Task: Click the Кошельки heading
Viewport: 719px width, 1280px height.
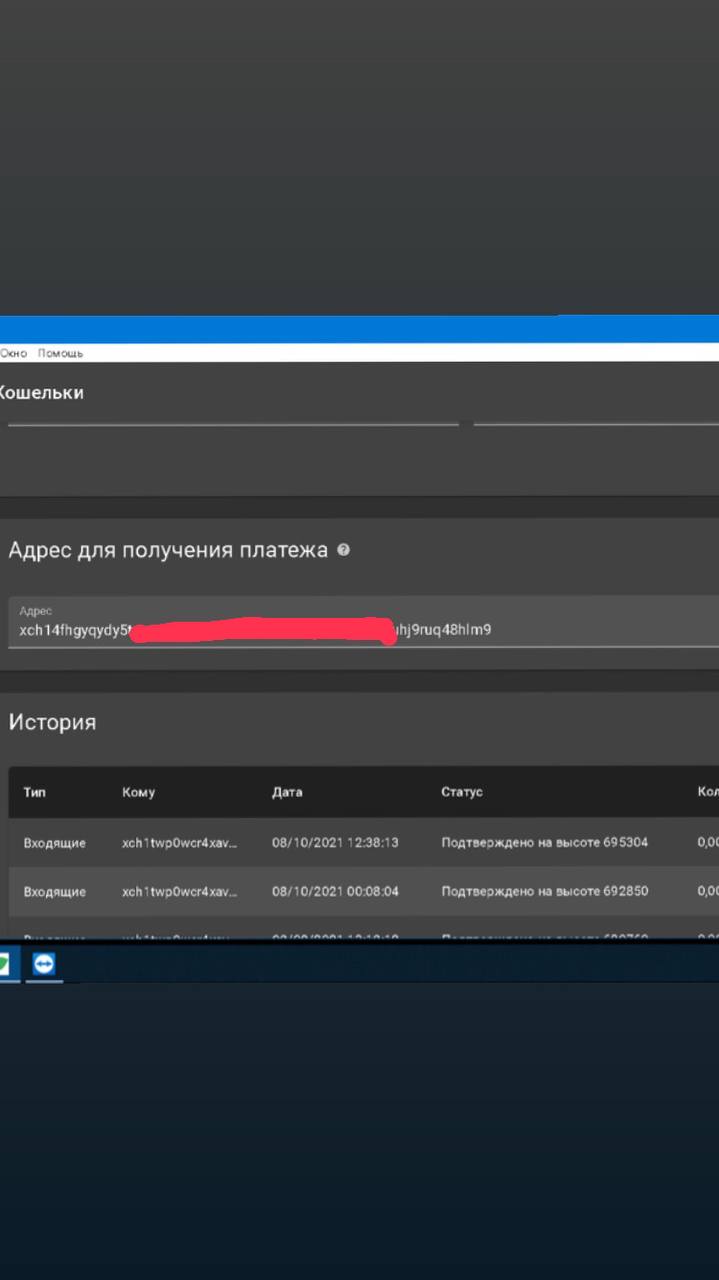Action: [x=41, y=393]
